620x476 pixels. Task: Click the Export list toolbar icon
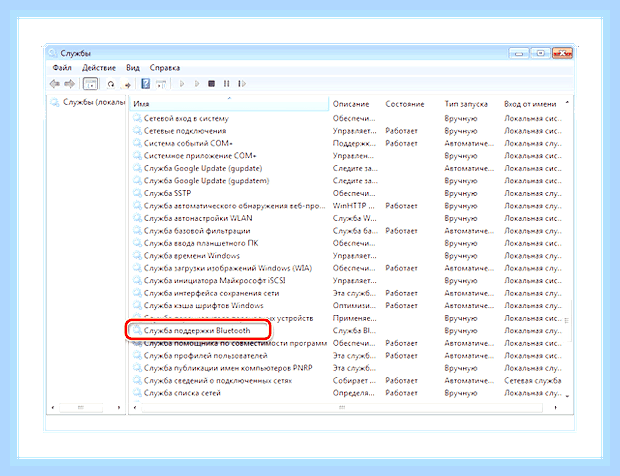[127, 84]
